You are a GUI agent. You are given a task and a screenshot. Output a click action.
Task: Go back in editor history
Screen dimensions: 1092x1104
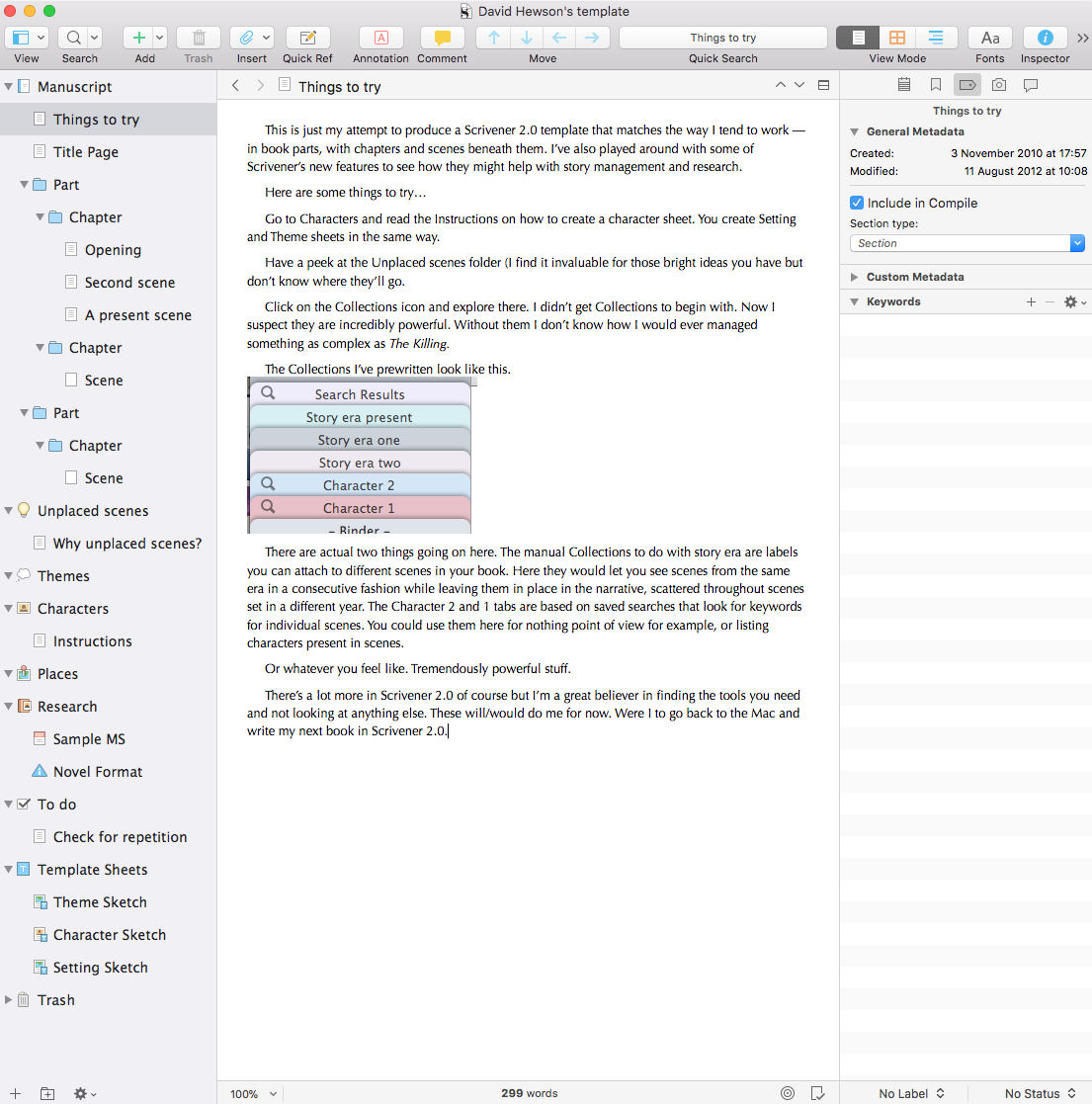[x=236, y=85]
